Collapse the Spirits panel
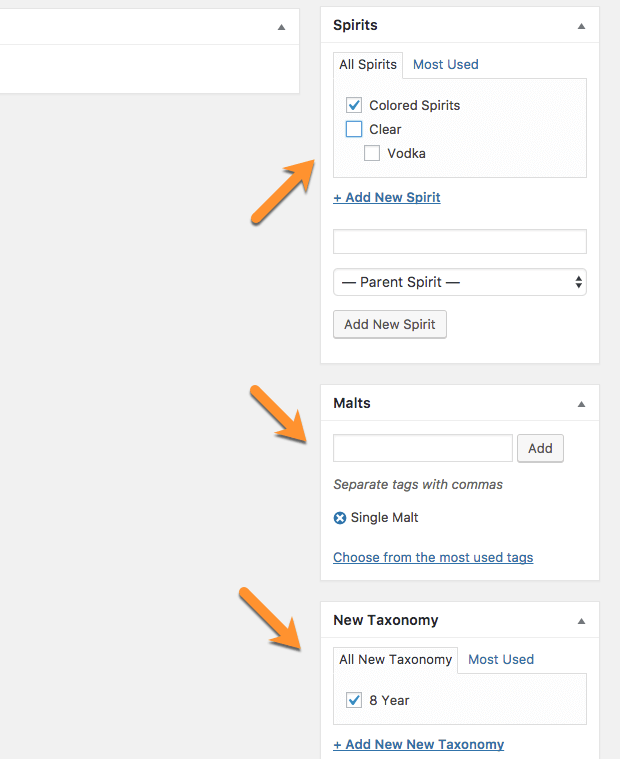Viewport: 620px width, 759px height. pyautogui.click(x=581, y=26)
